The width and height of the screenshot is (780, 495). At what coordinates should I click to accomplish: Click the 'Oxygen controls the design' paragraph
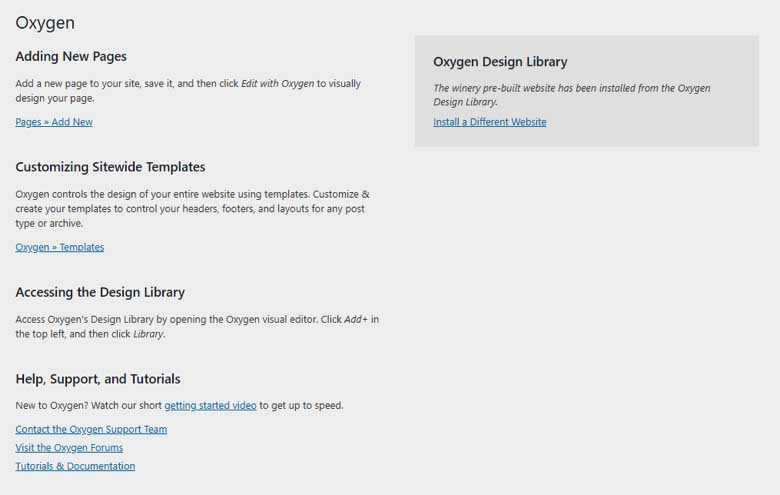point(193,208)
